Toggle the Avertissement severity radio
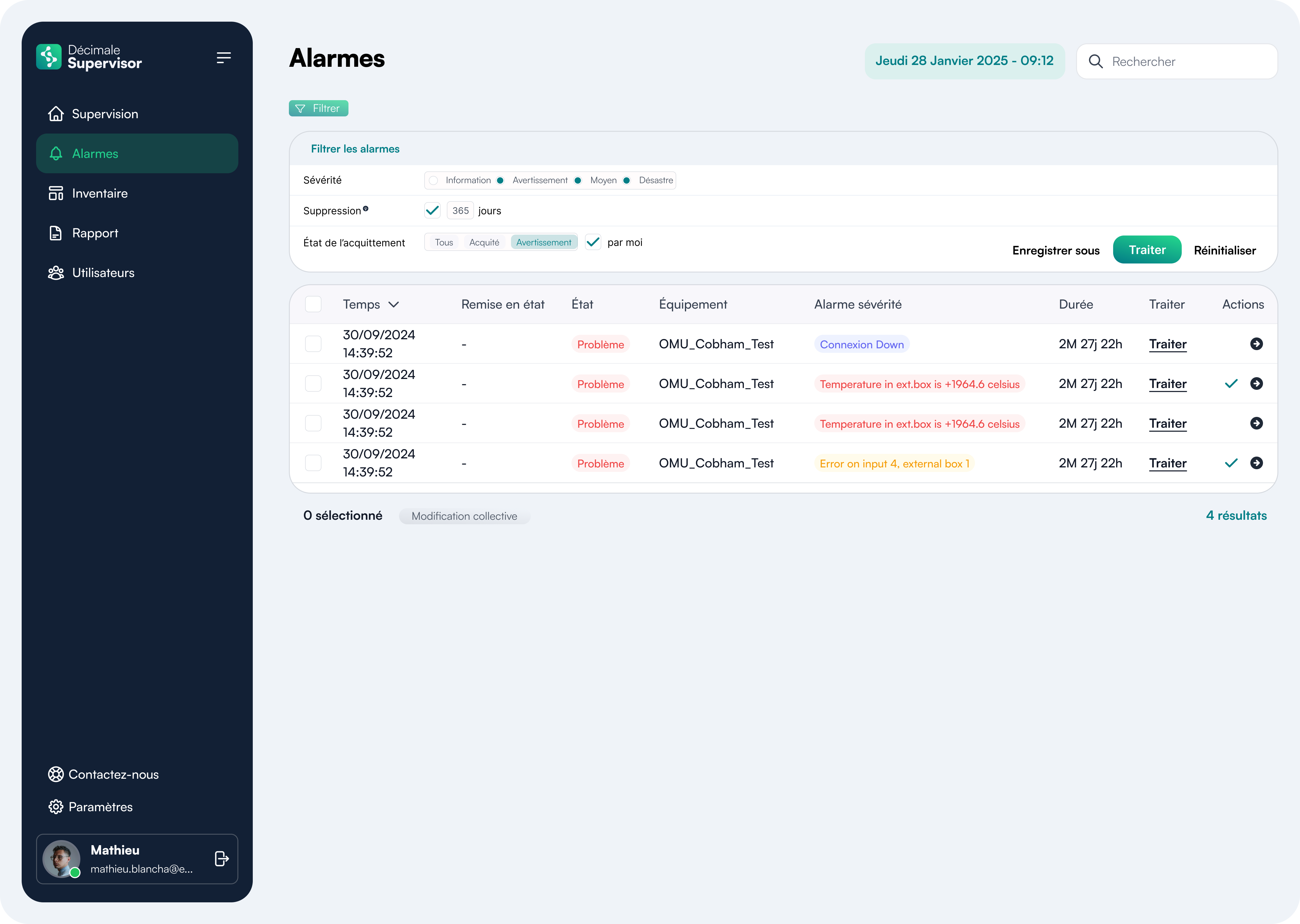Image resolution: width=1300 pixels, height=924 pixels. [500, 180]
